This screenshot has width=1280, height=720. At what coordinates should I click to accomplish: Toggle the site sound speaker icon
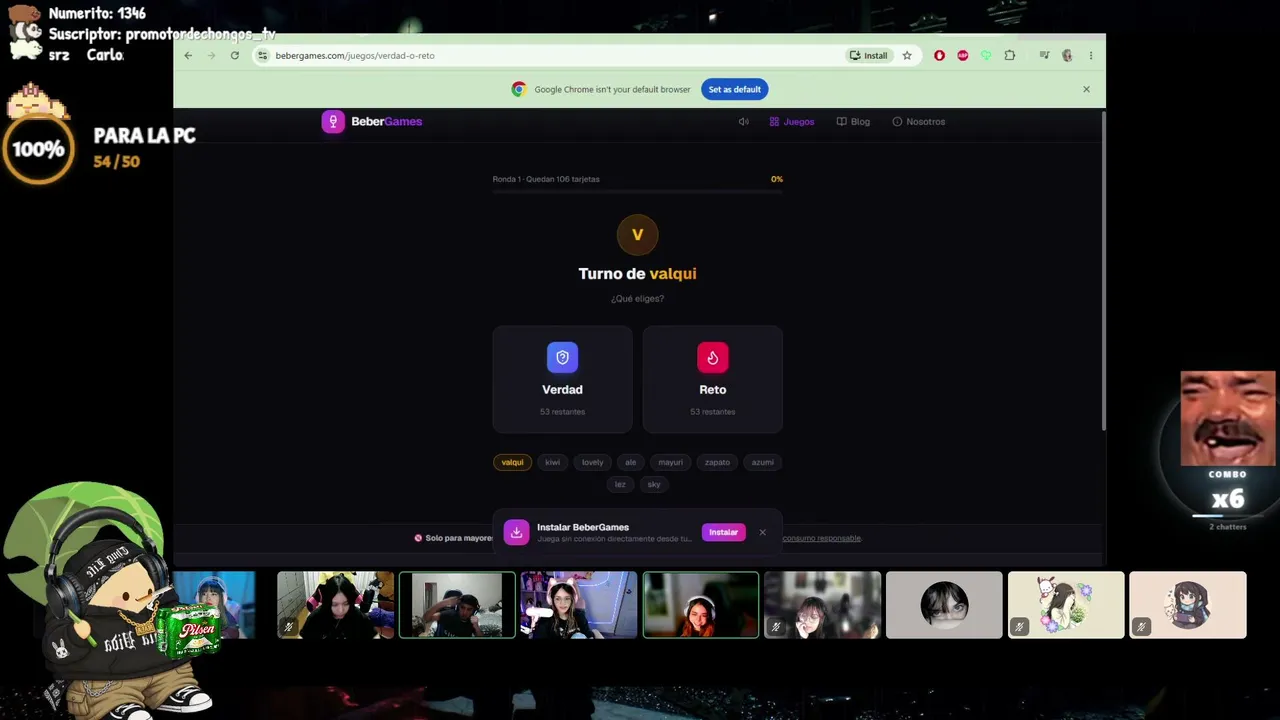(743, 122)
